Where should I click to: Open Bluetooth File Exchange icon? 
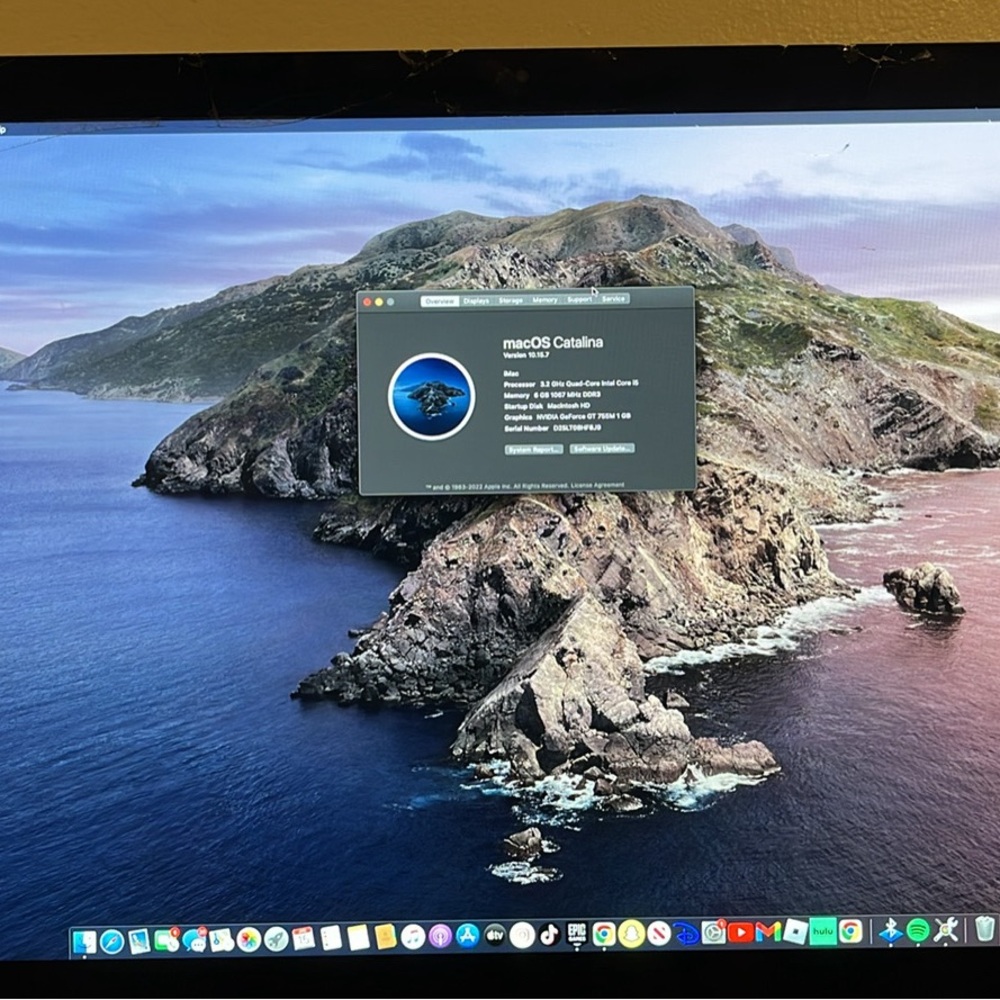(x=890, y=931)
